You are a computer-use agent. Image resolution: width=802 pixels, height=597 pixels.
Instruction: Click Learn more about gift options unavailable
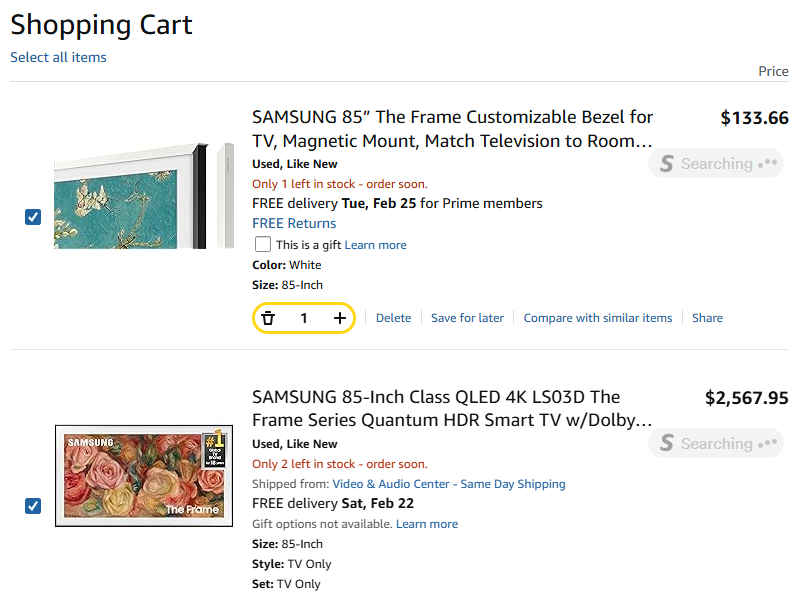click(427, 524)
